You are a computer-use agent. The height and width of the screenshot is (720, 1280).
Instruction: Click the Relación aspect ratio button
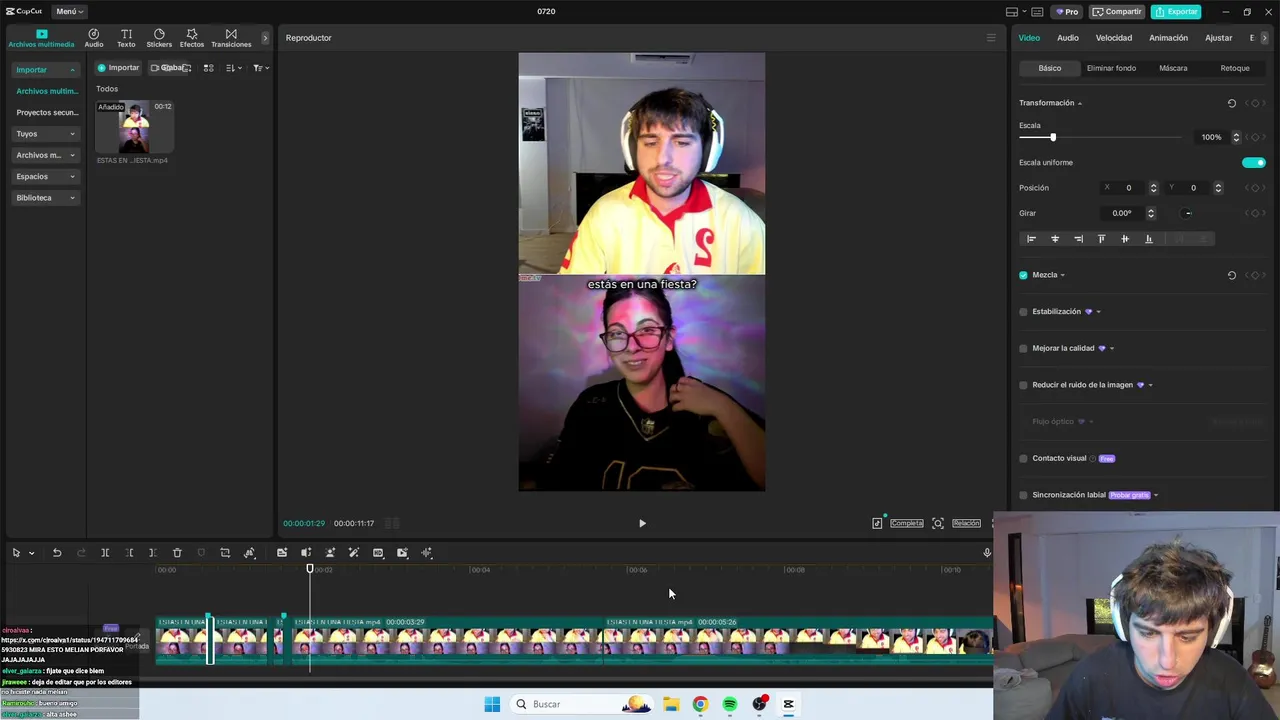coord(966,523)
